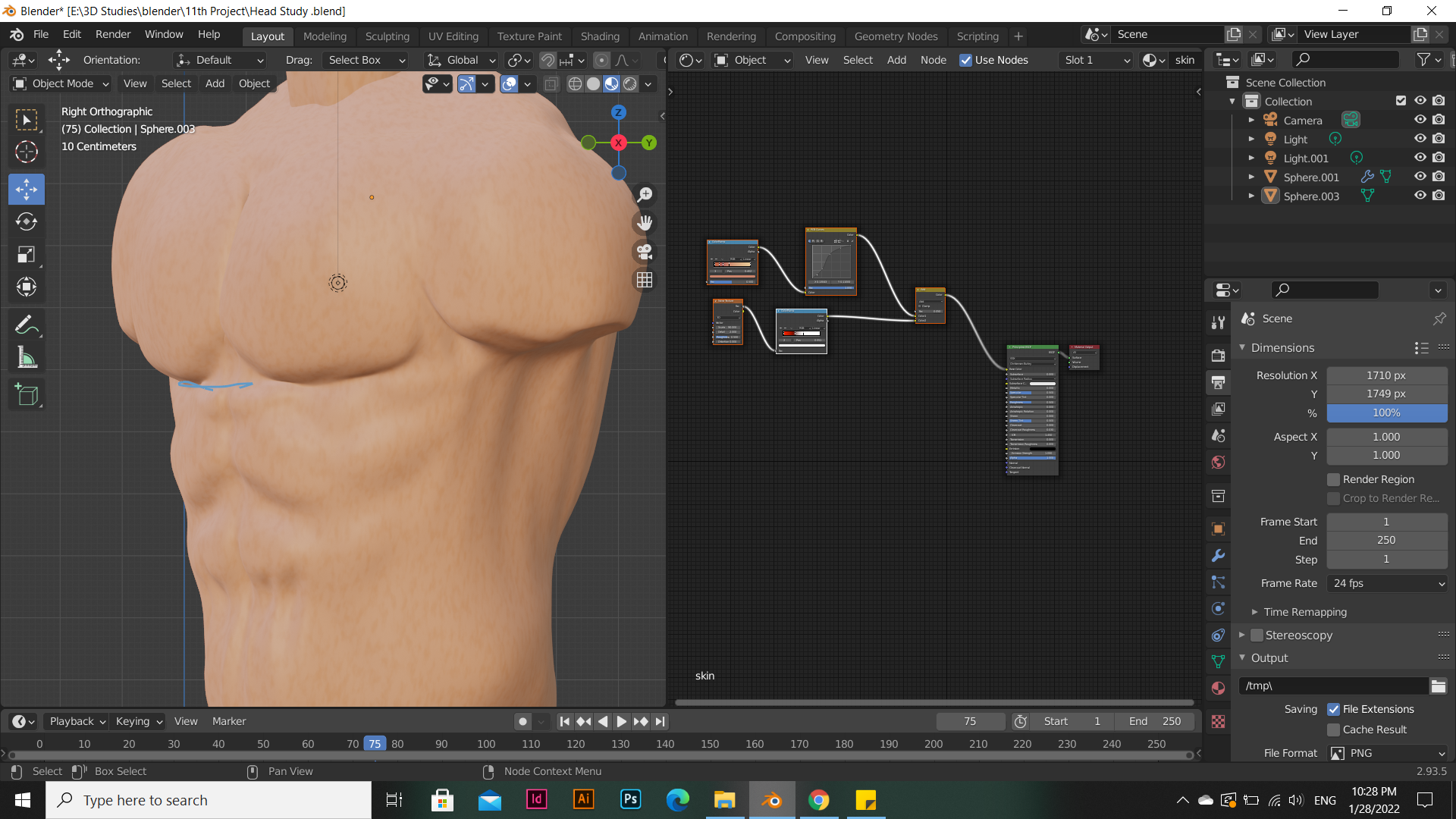Viewport: 1456px width, 819px height.
Task: Click the resolution percentage slider
Action: pyautogui.click(x=1386, y=413)
